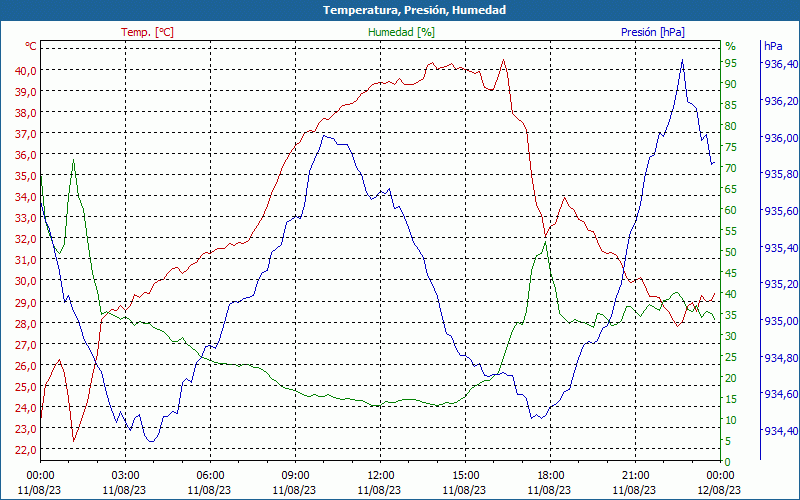Click humidity axis value 50

tap(731, 252)
